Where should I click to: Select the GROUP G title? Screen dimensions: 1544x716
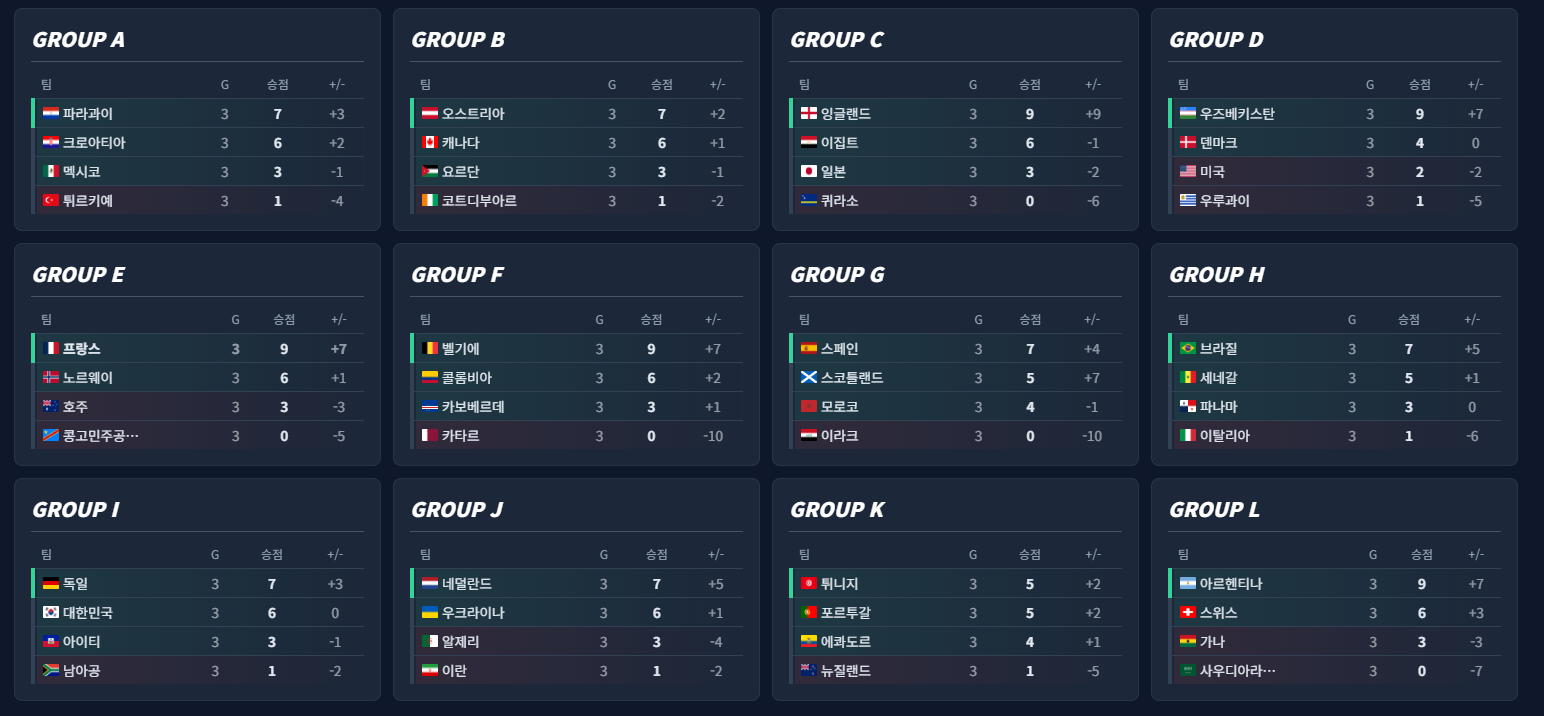click(x=837, y=275)
